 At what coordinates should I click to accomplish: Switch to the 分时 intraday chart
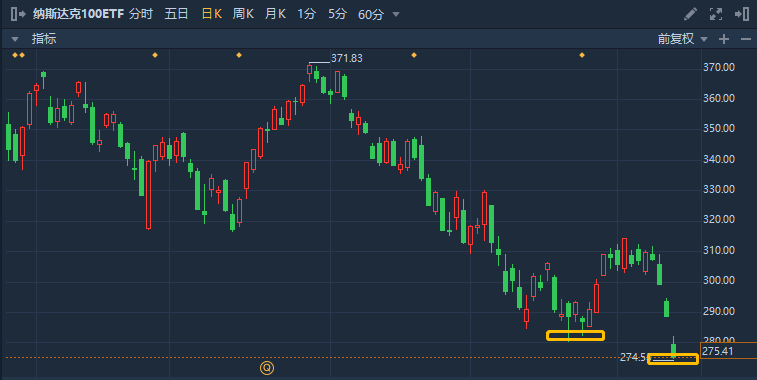141,14
